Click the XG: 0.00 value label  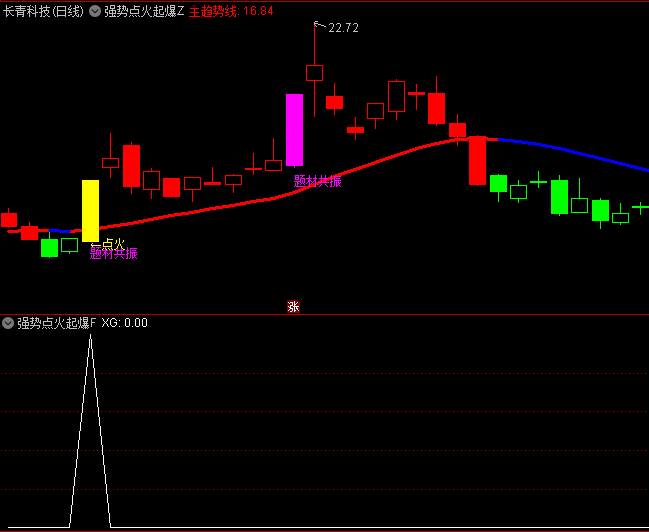[125, 323]
